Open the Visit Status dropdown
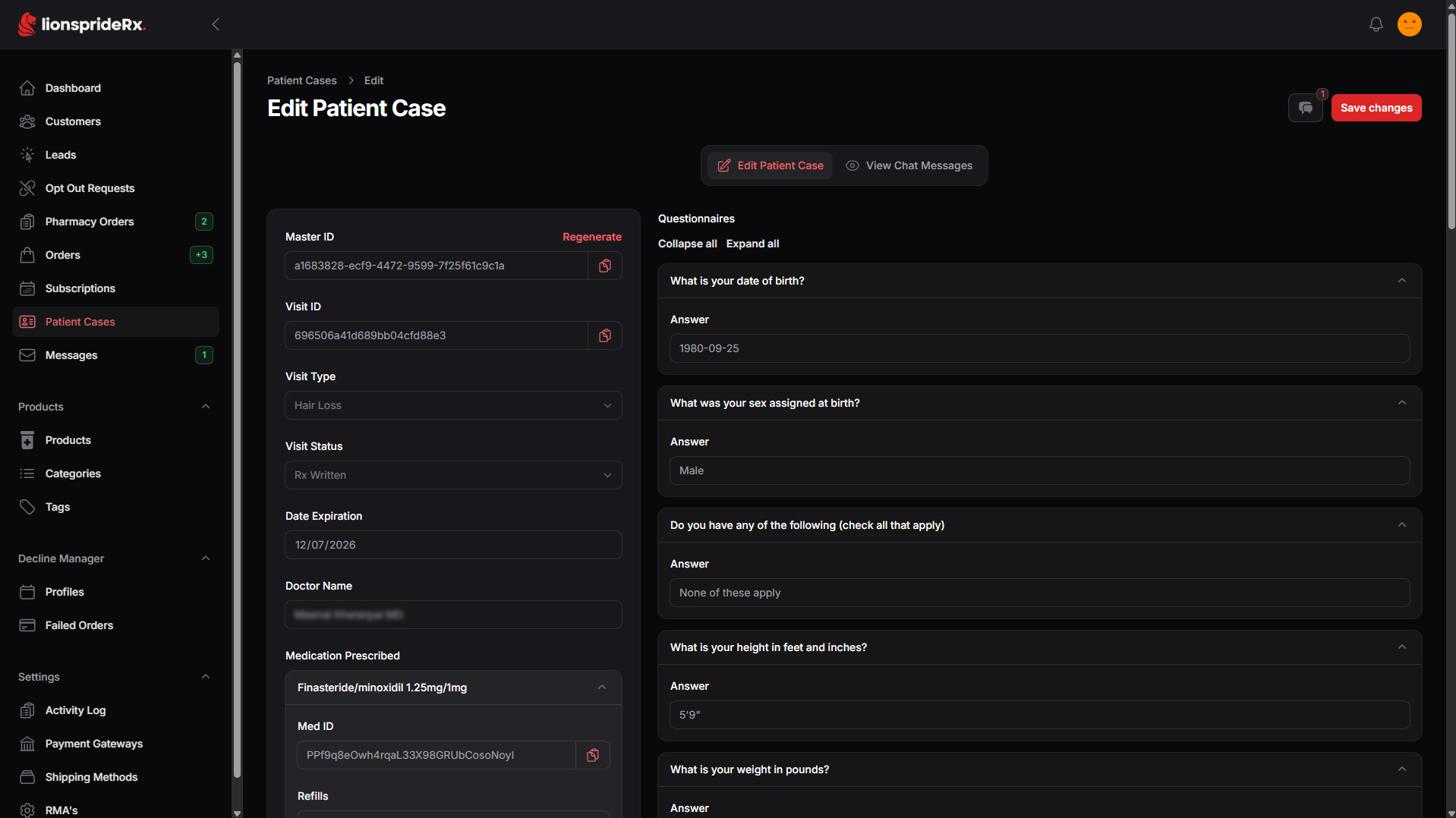The height and width of the screenshot is (818, 1456). click(x=453, y=475)
